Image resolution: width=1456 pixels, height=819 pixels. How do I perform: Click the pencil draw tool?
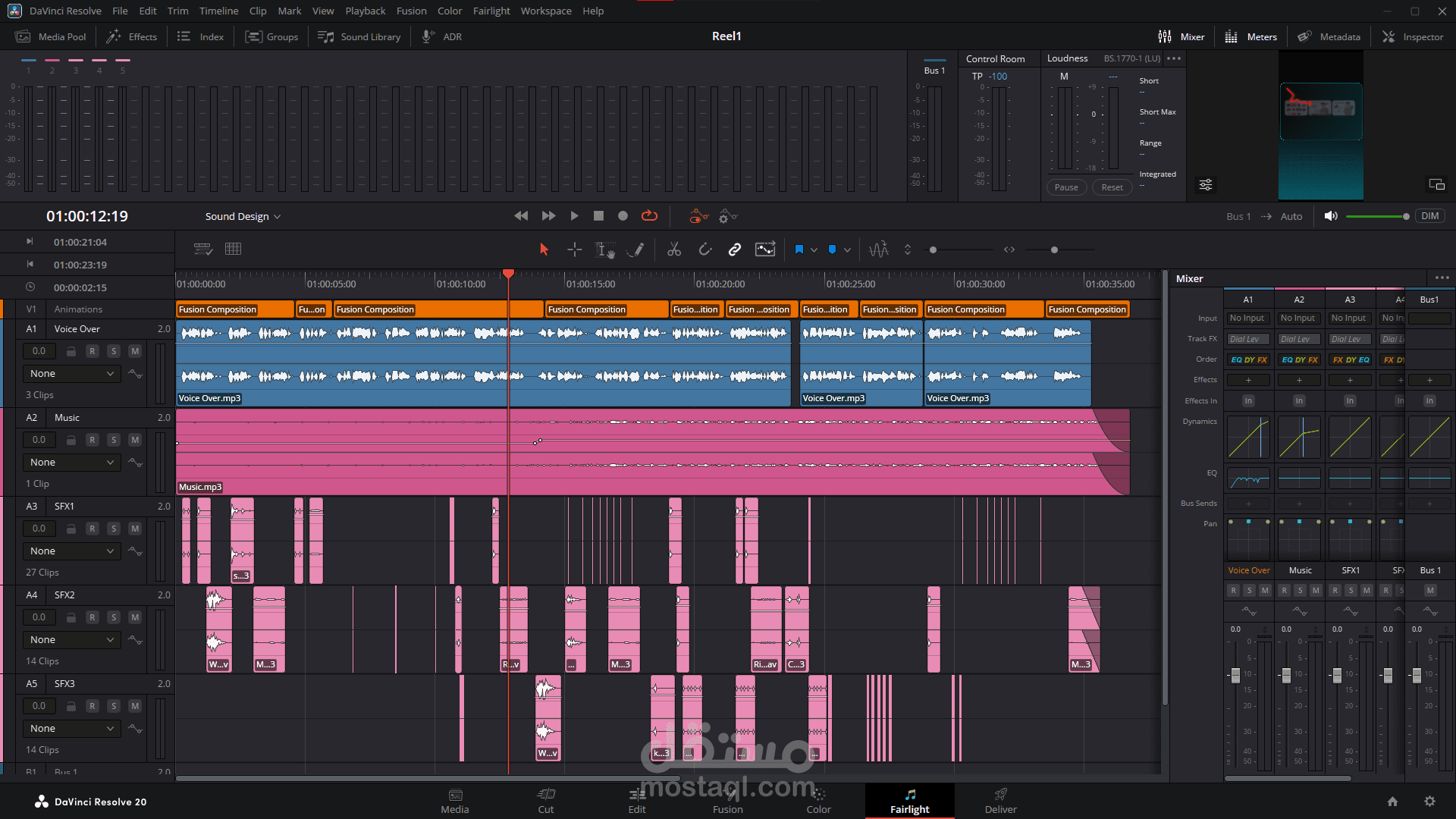tap(637, 249)
